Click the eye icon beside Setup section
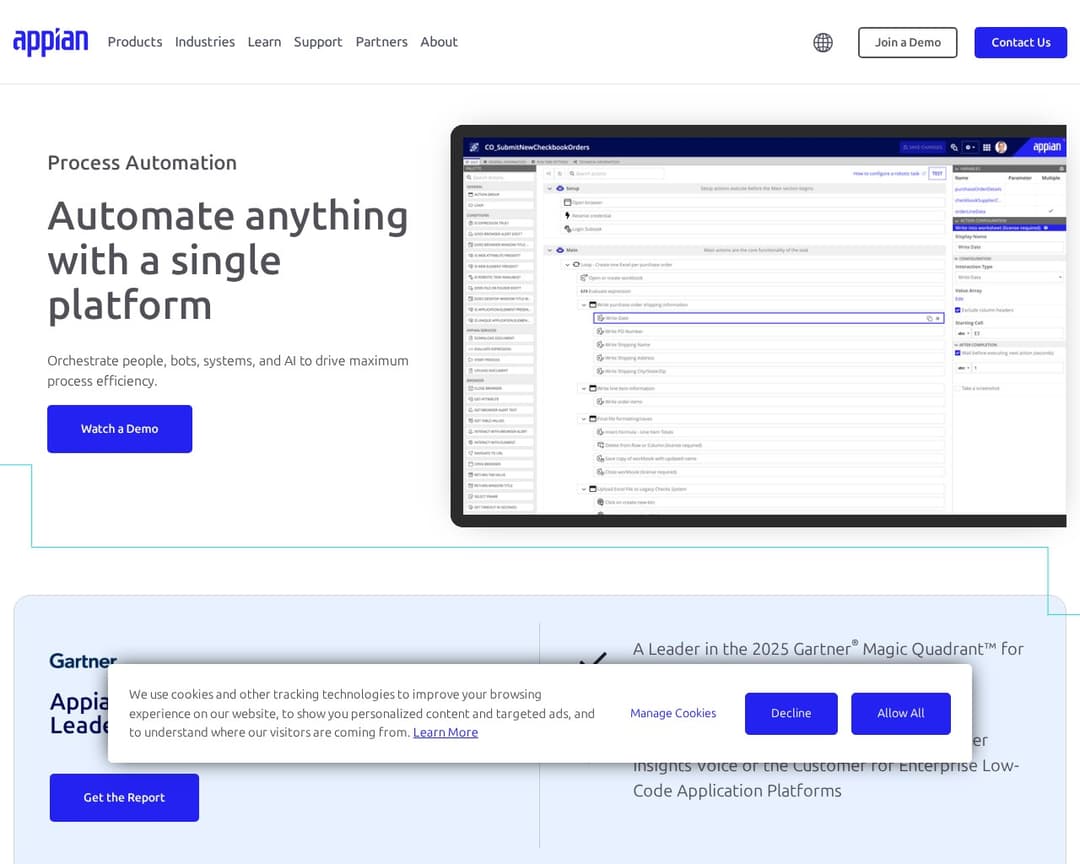The width and height of the screenshot is (1080, 864). (560, 188)
